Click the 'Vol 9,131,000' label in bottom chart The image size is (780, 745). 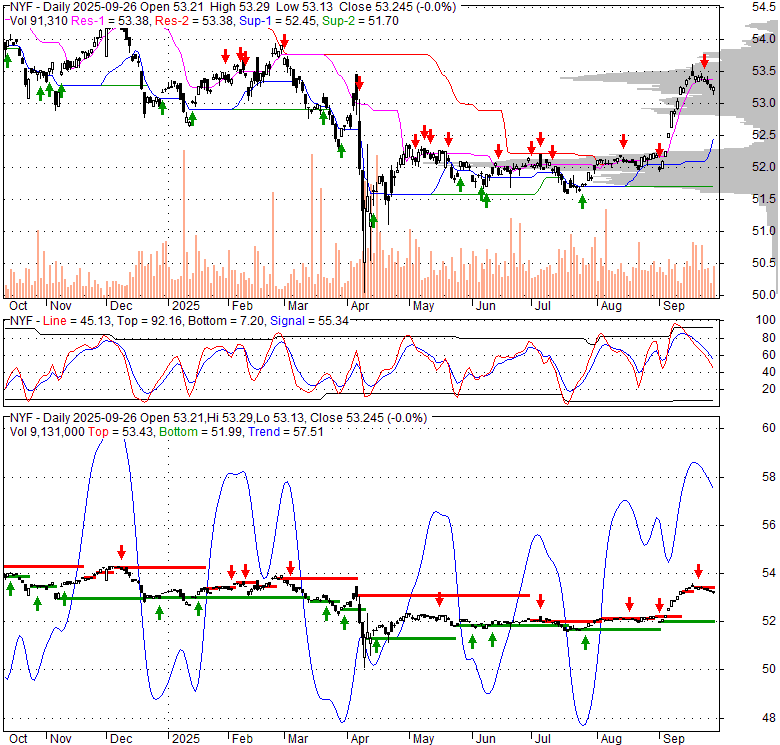pyautogui.click(x=47, y=432)
